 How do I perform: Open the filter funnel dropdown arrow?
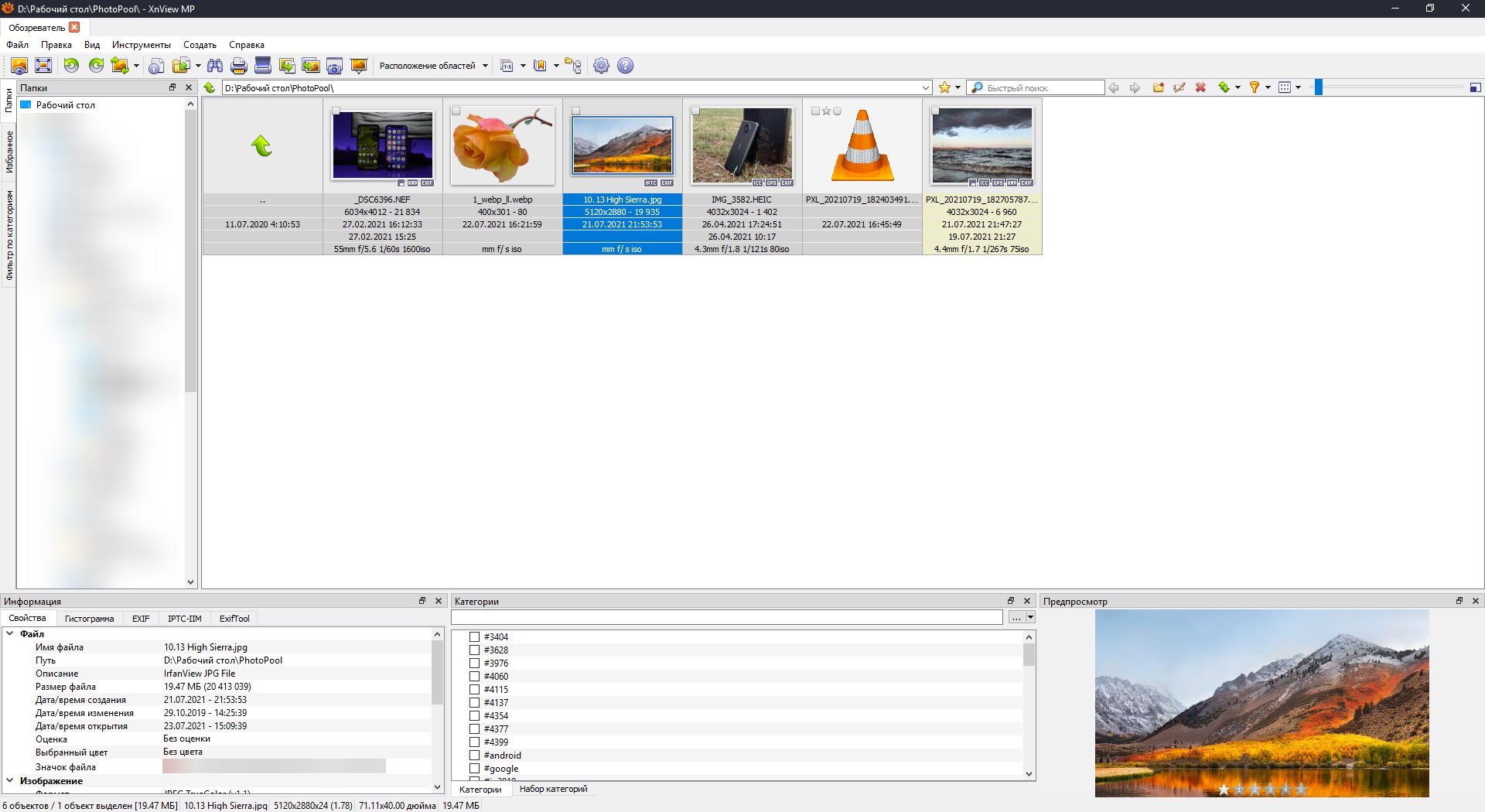pyautogui.click(x=1268, y=87)
